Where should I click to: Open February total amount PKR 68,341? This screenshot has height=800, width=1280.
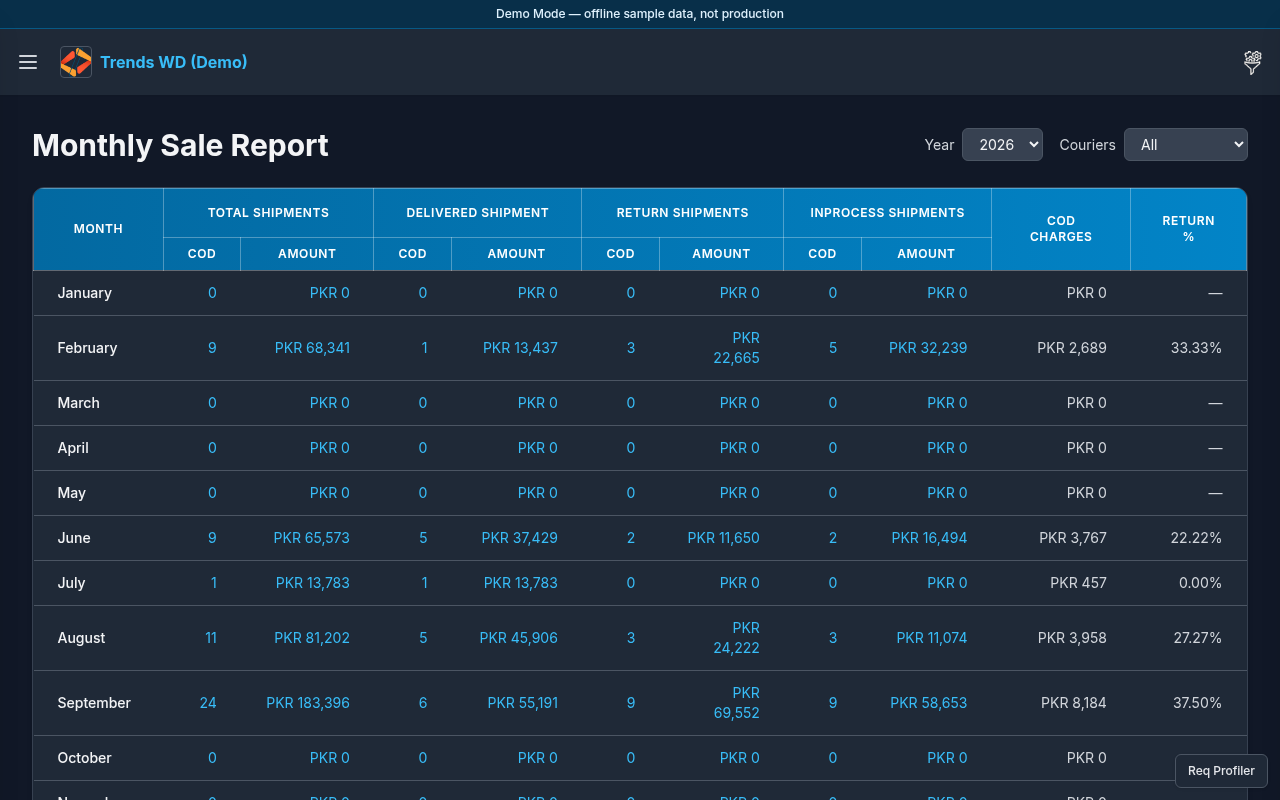pyautogui.click(x=312, y=348)
